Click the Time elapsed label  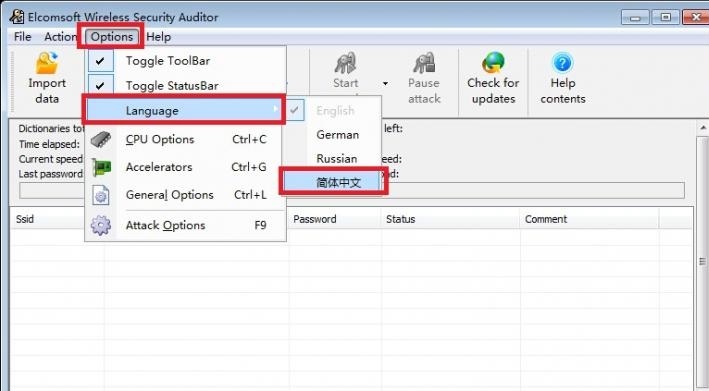[x=49, y=144]
